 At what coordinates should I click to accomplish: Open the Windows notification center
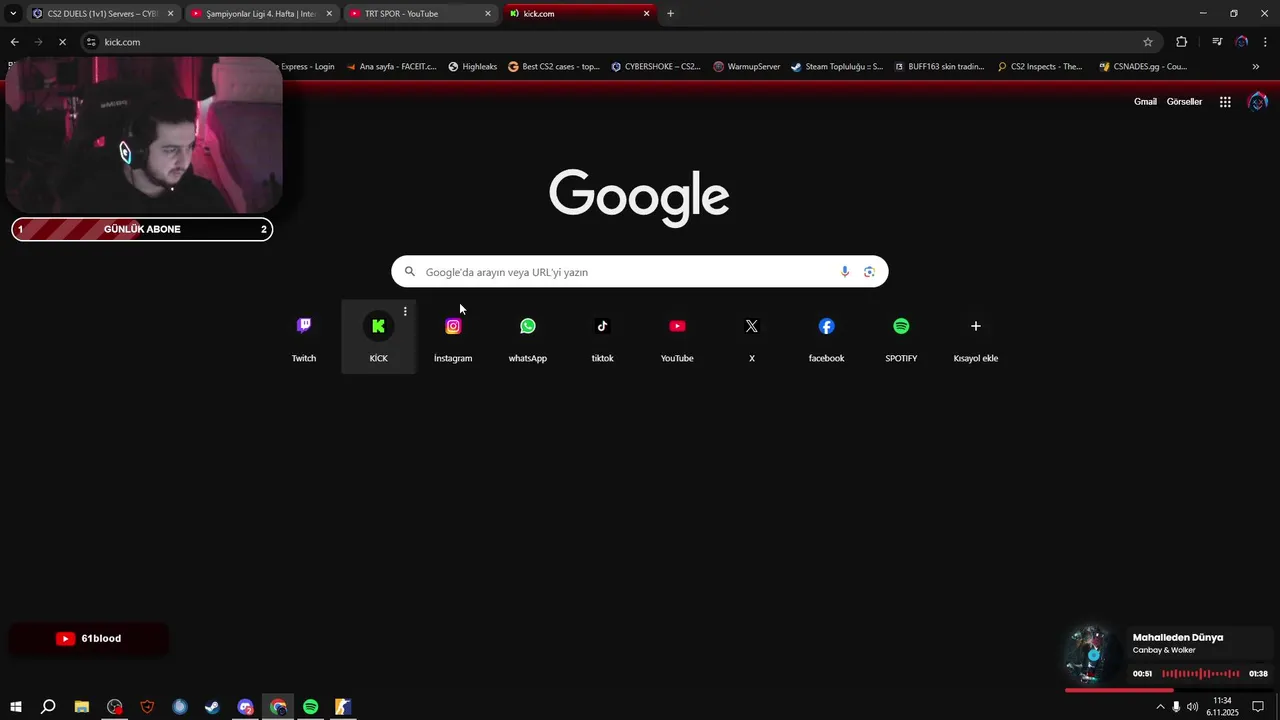pos(1258,707)
